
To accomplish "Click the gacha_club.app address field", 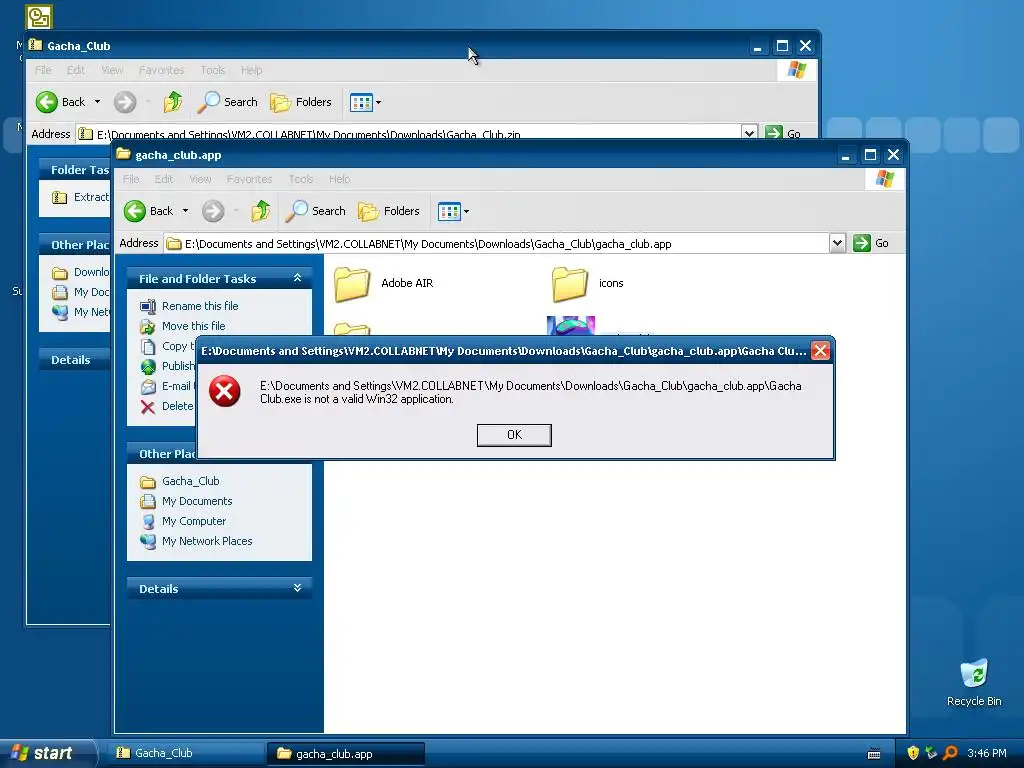I will pos(497,244).
